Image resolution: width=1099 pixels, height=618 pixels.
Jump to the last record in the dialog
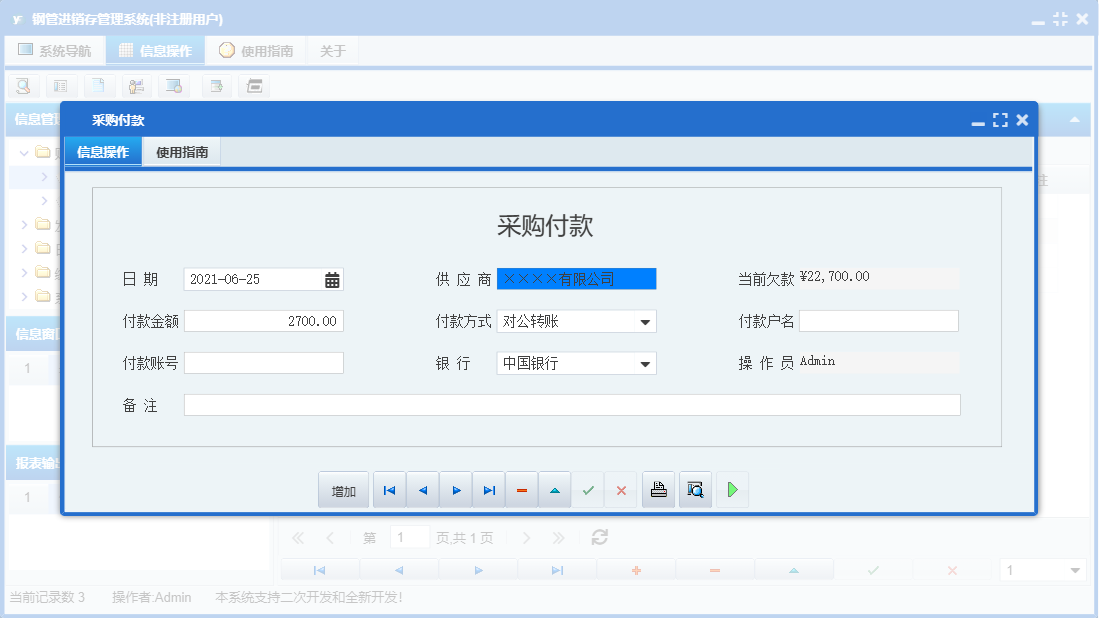[489, 489]
